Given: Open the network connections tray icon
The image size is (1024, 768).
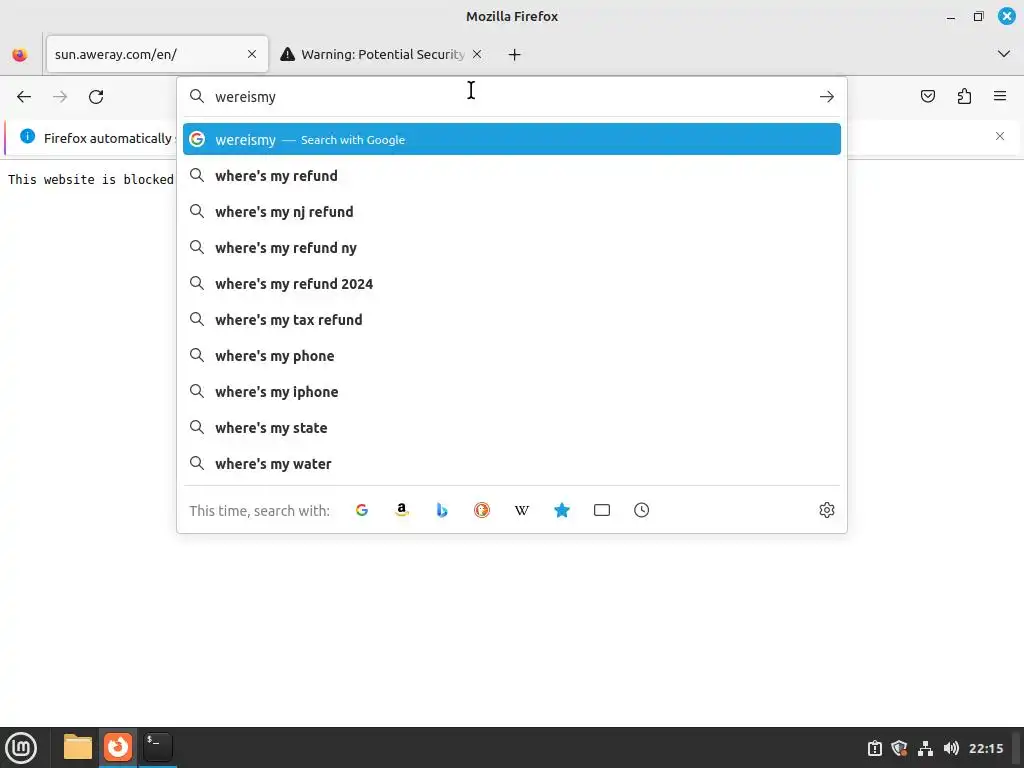Looking at the screenshot, I should [925, 748].
